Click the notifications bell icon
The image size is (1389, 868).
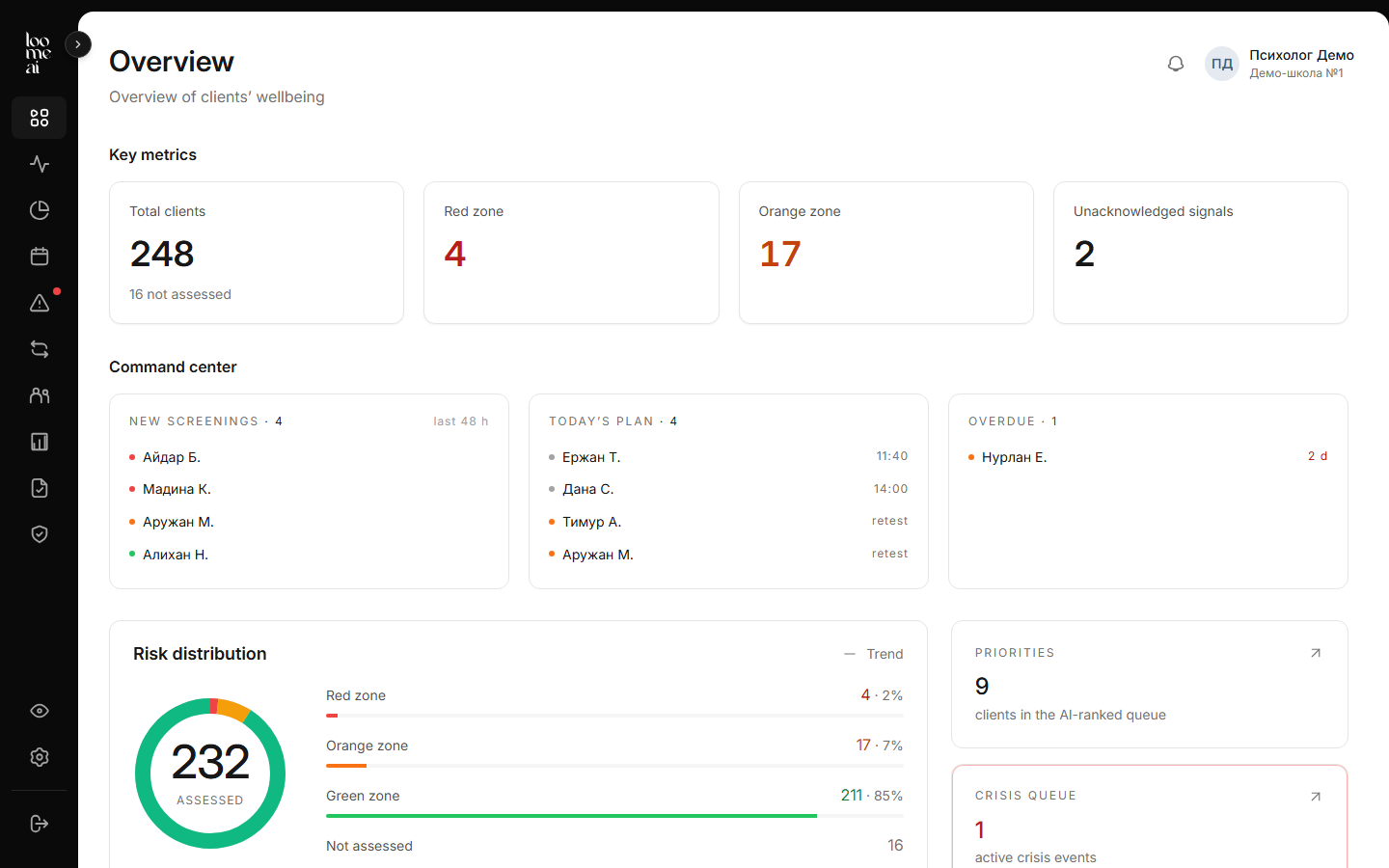[x=1176, y=64]
